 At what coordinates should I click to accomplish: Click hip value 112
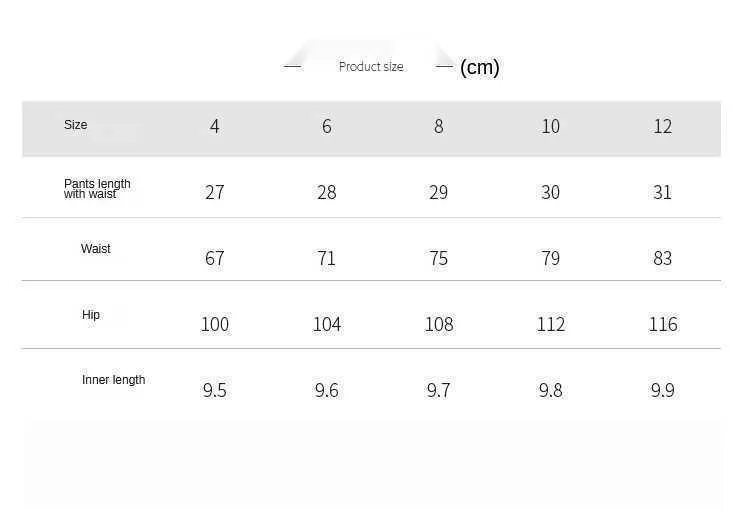[551, 324]
